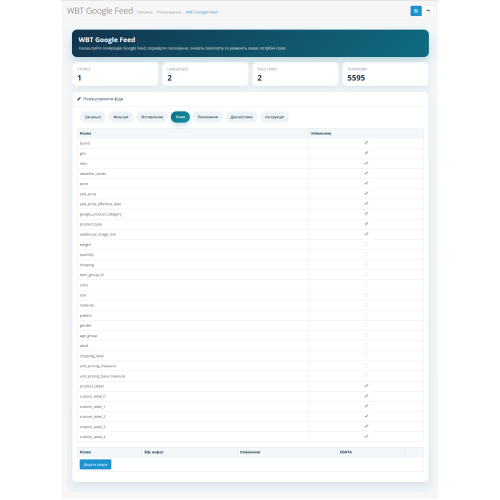
Task: Click the 'CDATA' column header
Action: (x=346, y=452)
